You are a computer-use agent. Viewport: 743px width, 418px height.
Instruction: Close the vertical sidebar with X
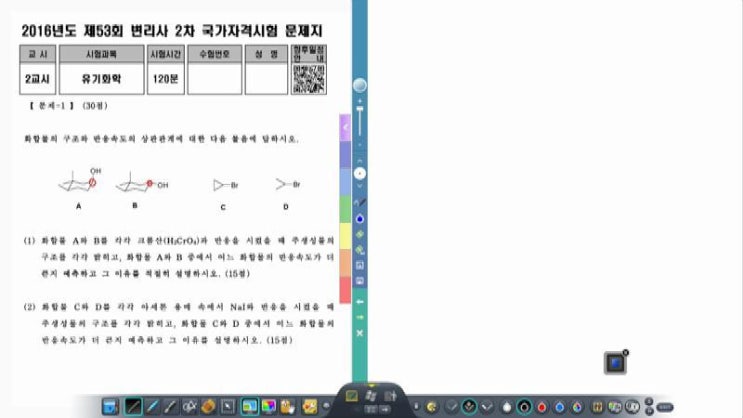point(360,333)
